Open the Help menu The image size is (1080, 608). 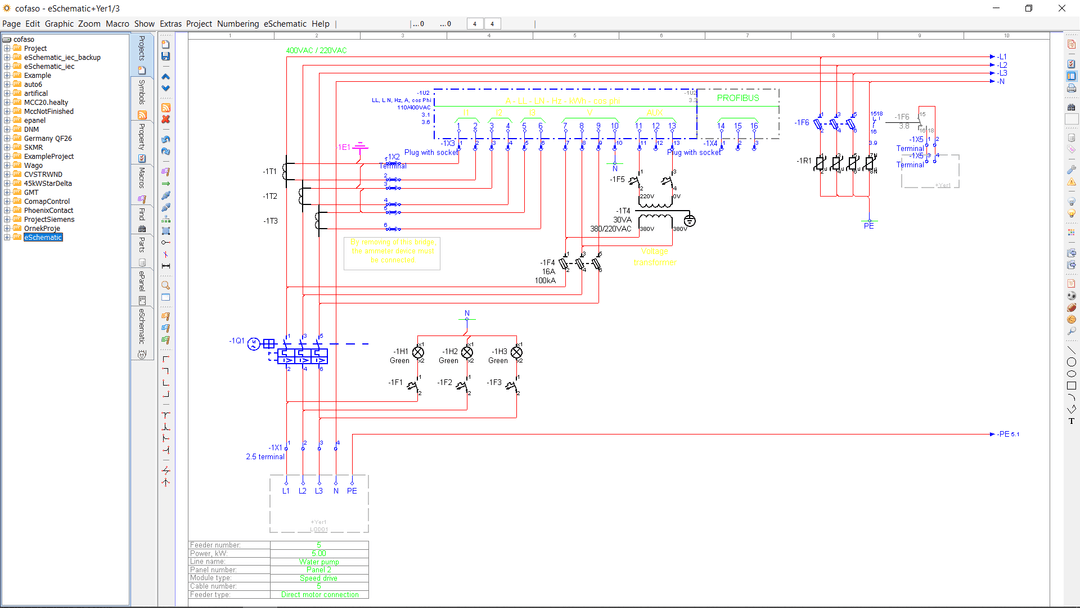point(320,23)
